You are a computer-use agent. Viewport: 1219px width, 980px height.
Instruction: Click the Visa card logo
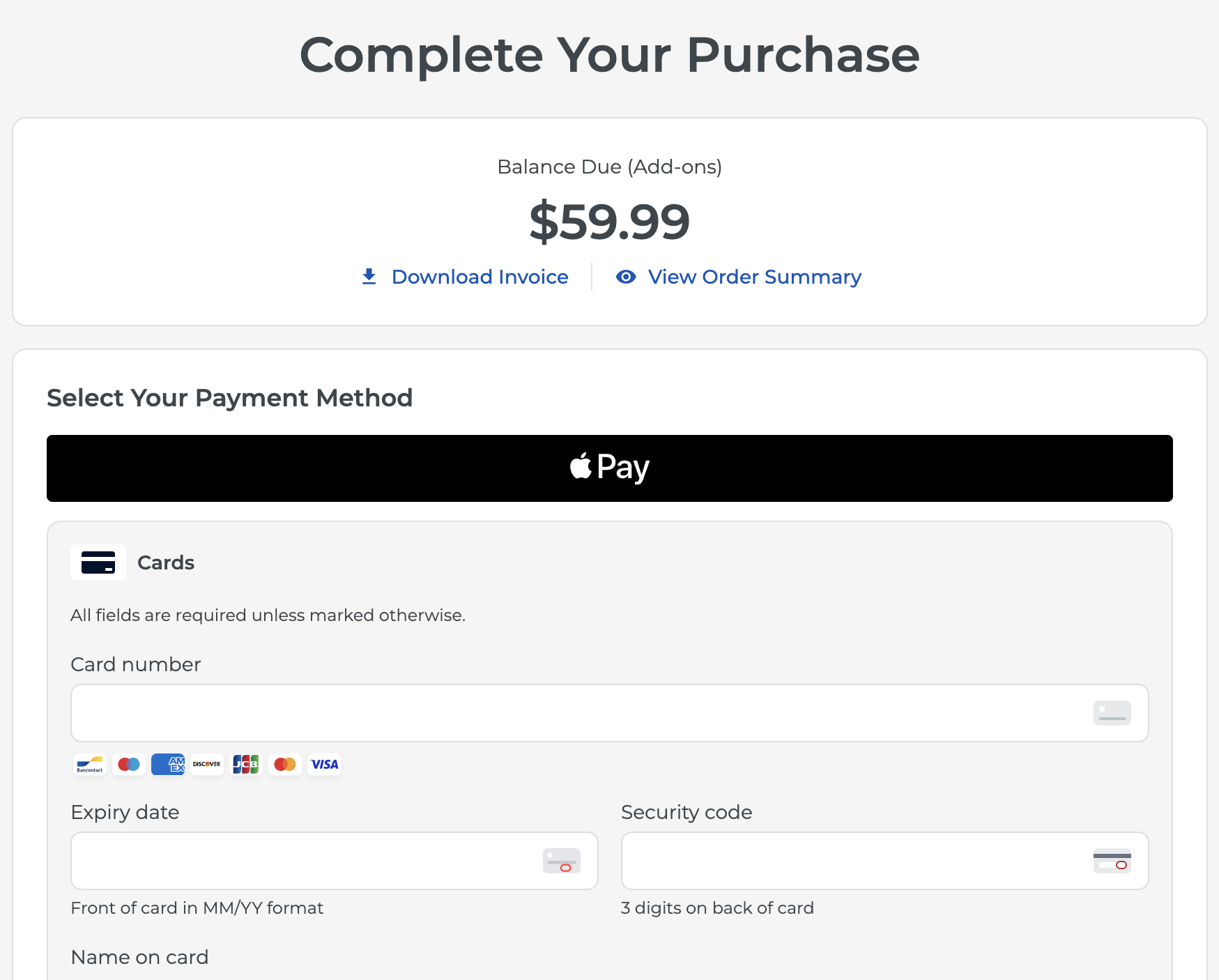click(324, 765)
